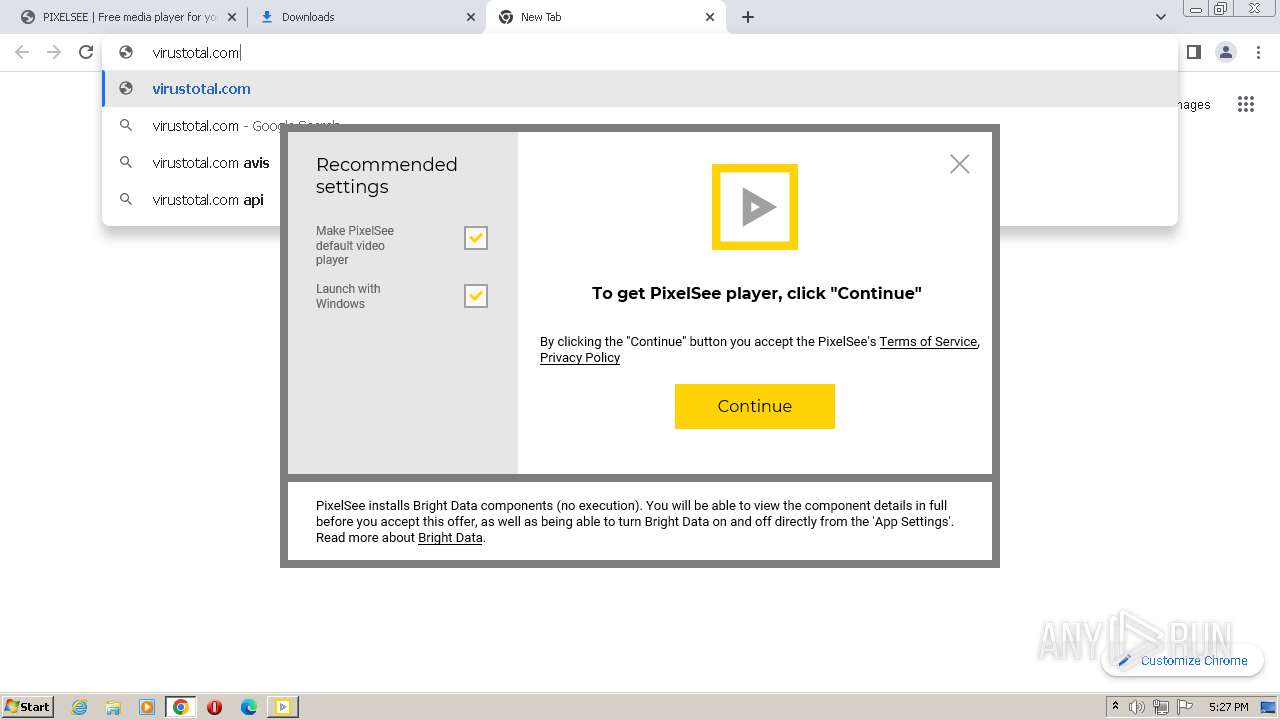This screenshot has width=1280, height=720.
Task: Open a new tab with plus button
Action: pos(748,17)
